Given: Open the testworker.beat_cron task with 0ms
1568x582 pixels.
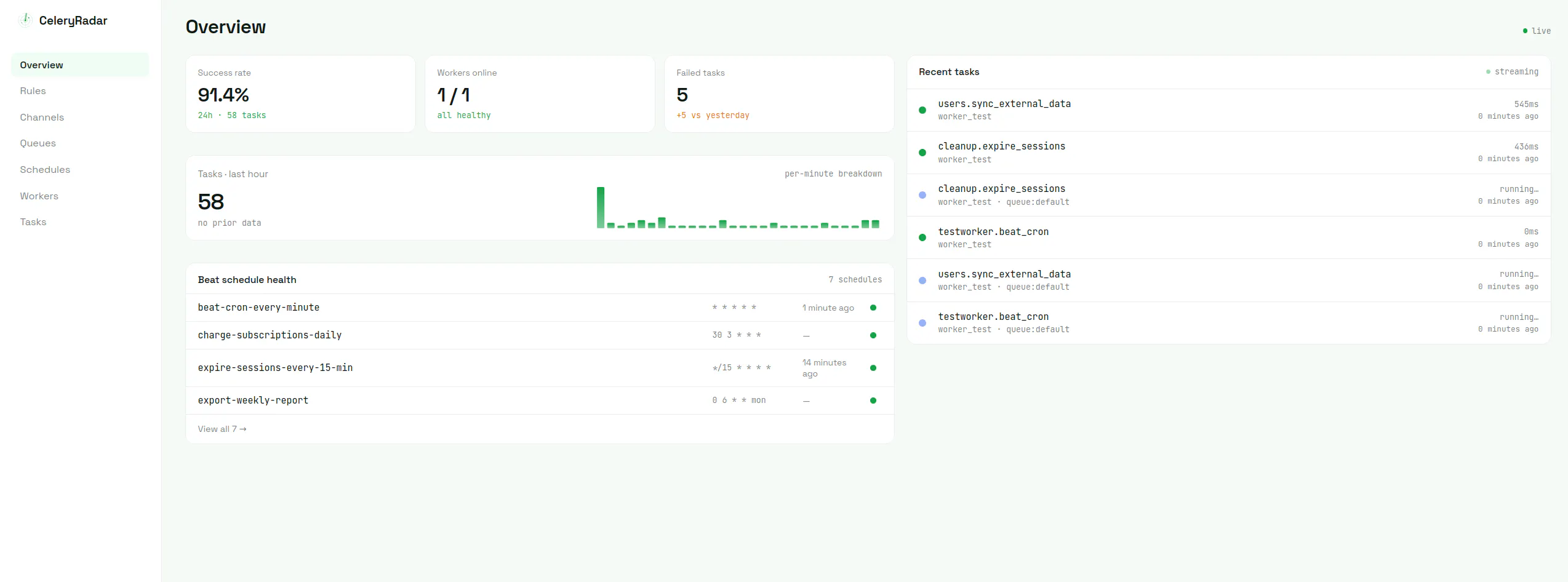Looking at the screenshot, I should click(x=1228, y=237).
